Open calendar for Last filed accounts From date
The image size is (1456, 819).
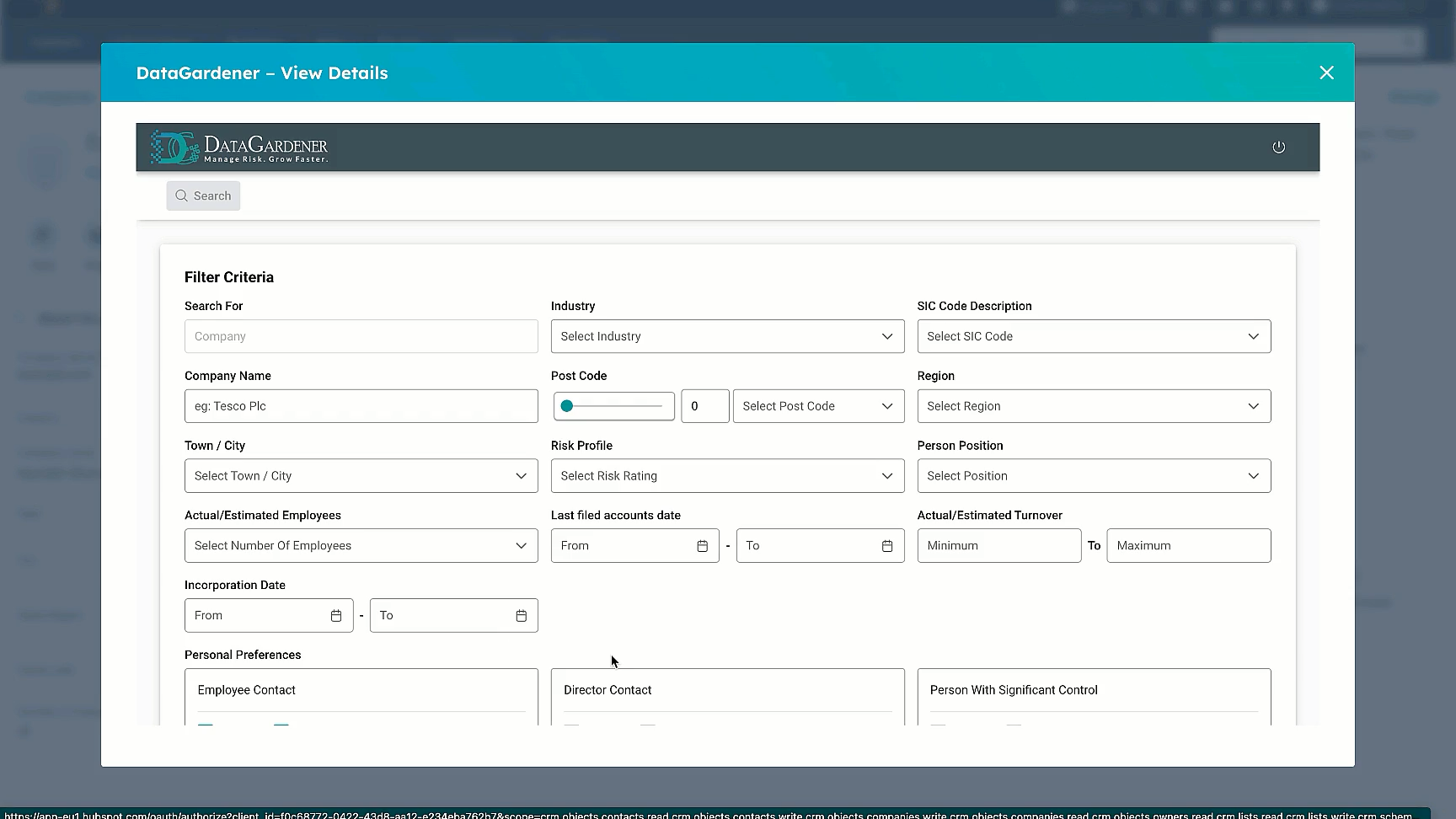pyautogui.click(x=702, y=546)
